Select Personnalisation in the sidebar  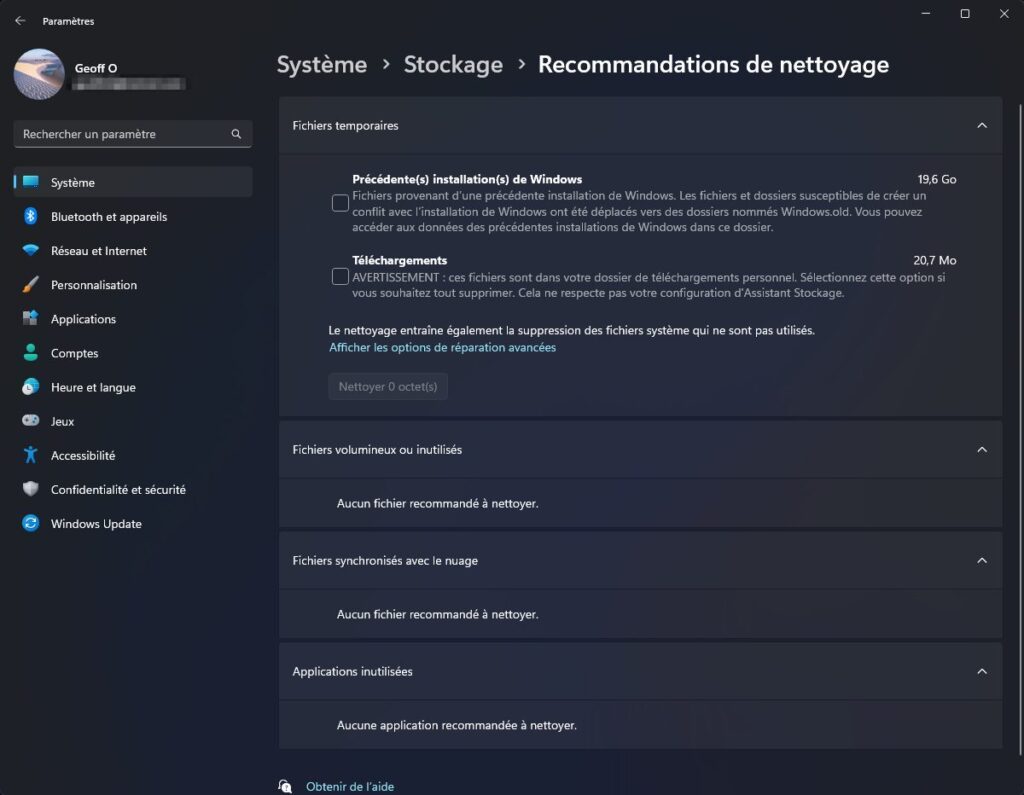133,285
